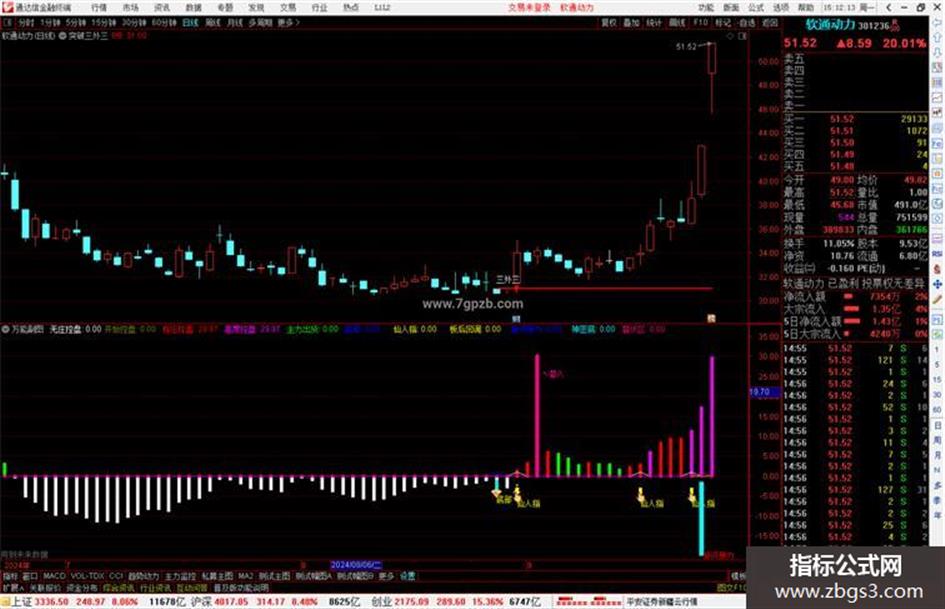The height and width of the screenshot is (609, 945).
Task: Select the 月线 monthly period tab
Action: [234, 22]
